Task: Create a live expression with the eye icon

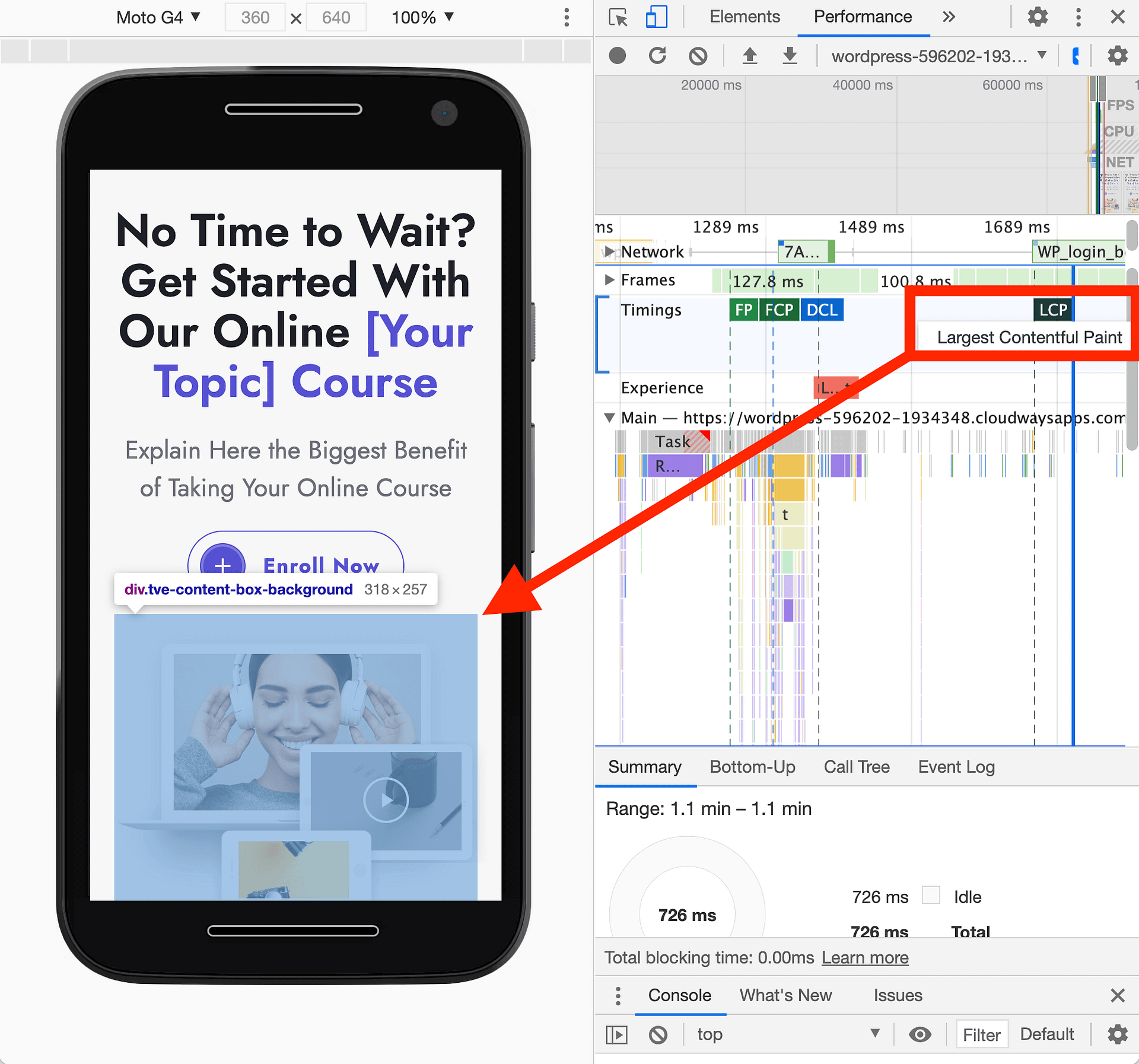Action: [920, 1034]
